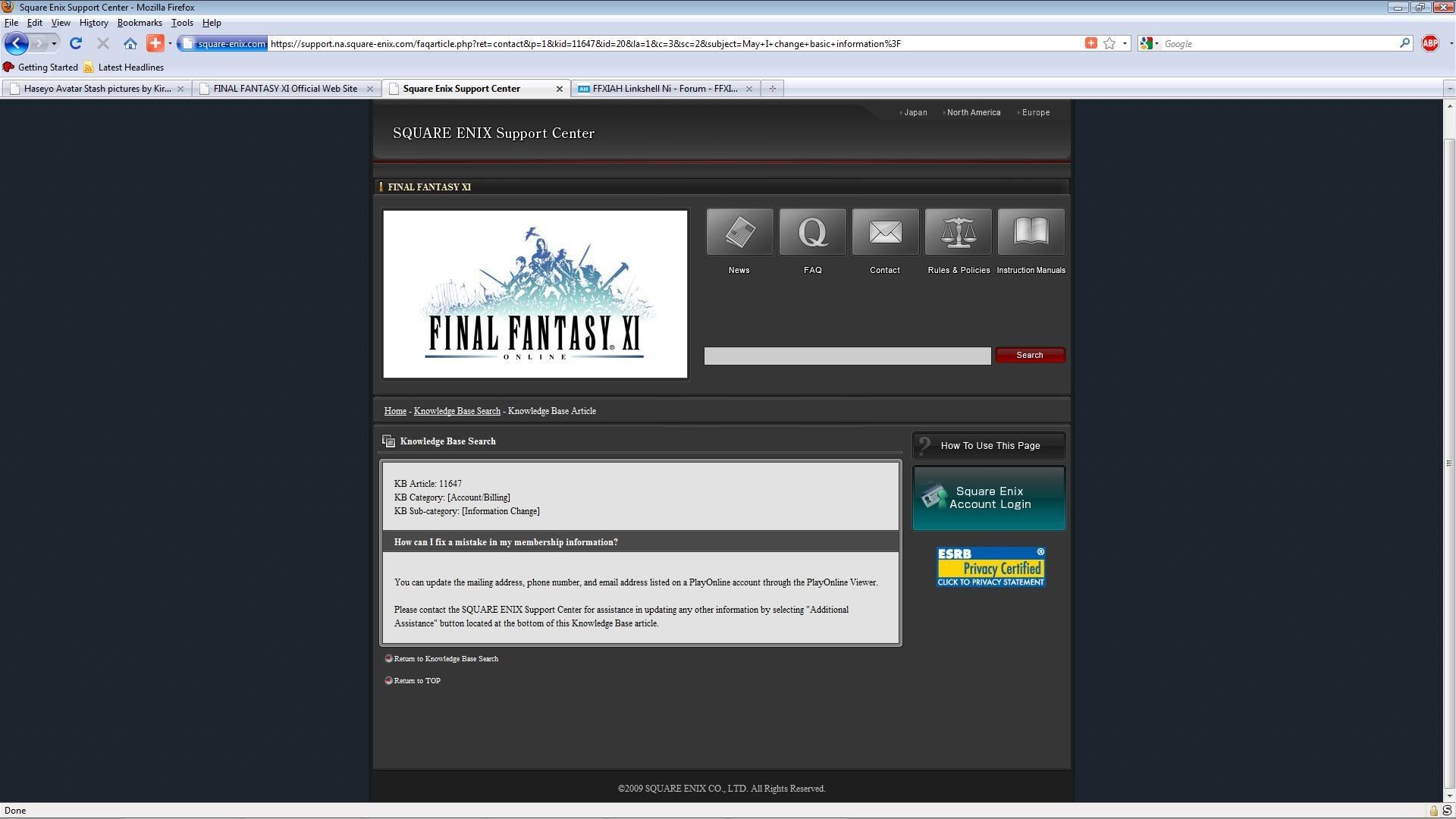Open the Bookmarks menu
The image size is (1456, 819).
(x=140, y=23)
